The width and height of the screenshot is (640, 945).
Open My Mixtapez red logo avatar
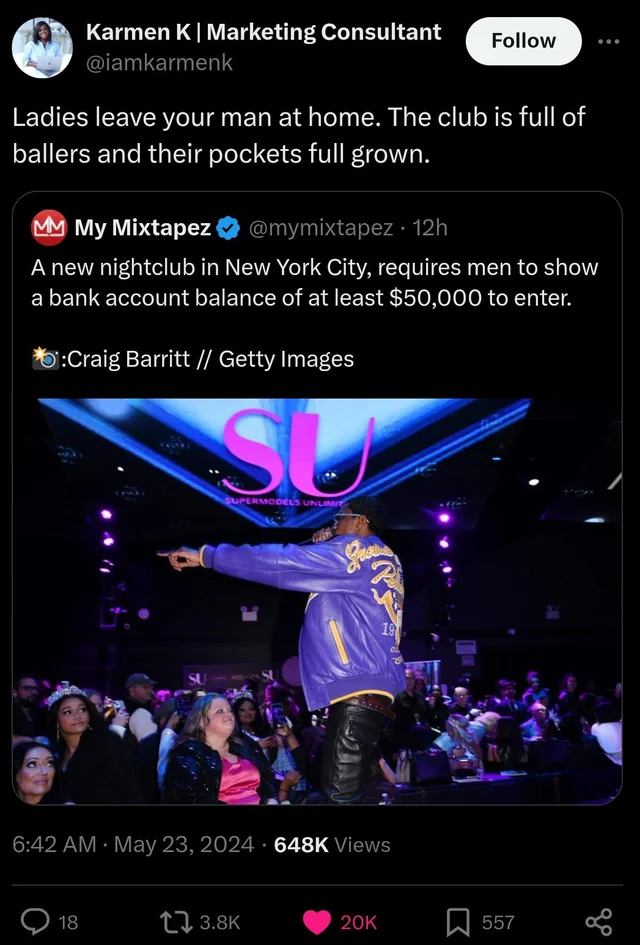pyautogui.click(x=49, y=228)
